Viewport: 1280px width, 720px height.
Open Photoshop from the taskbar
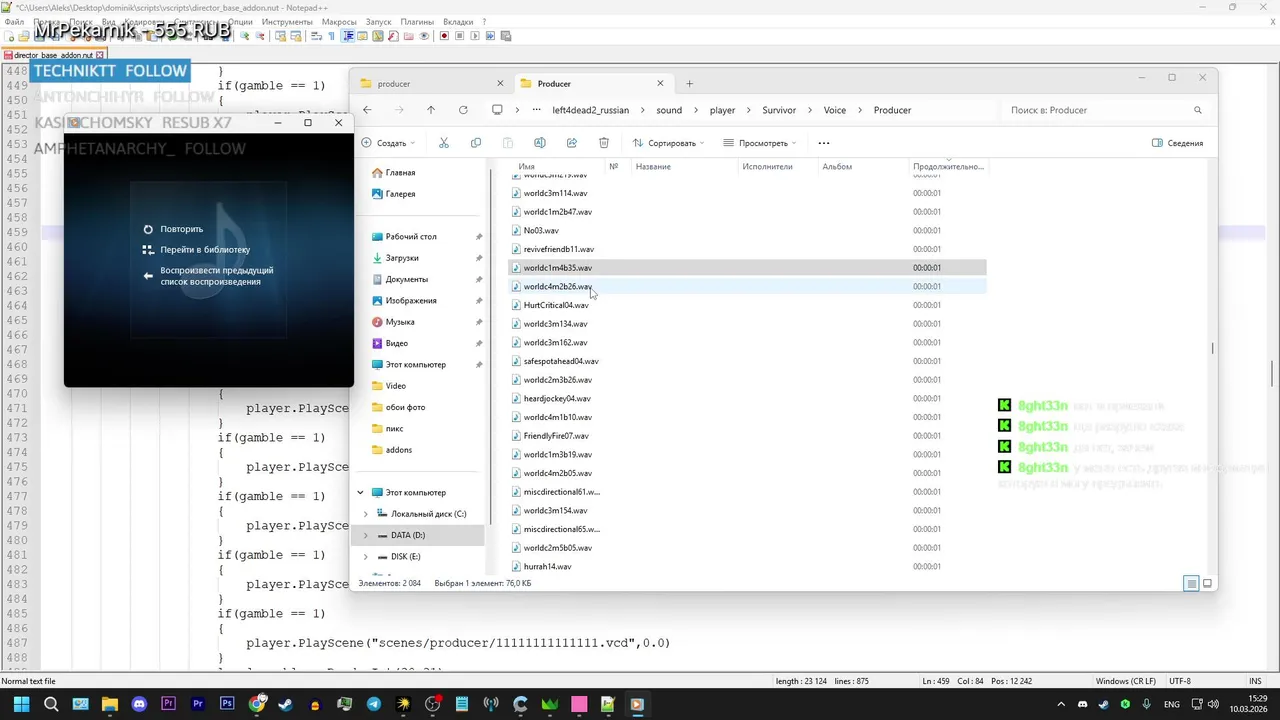[x=227, y=704]
